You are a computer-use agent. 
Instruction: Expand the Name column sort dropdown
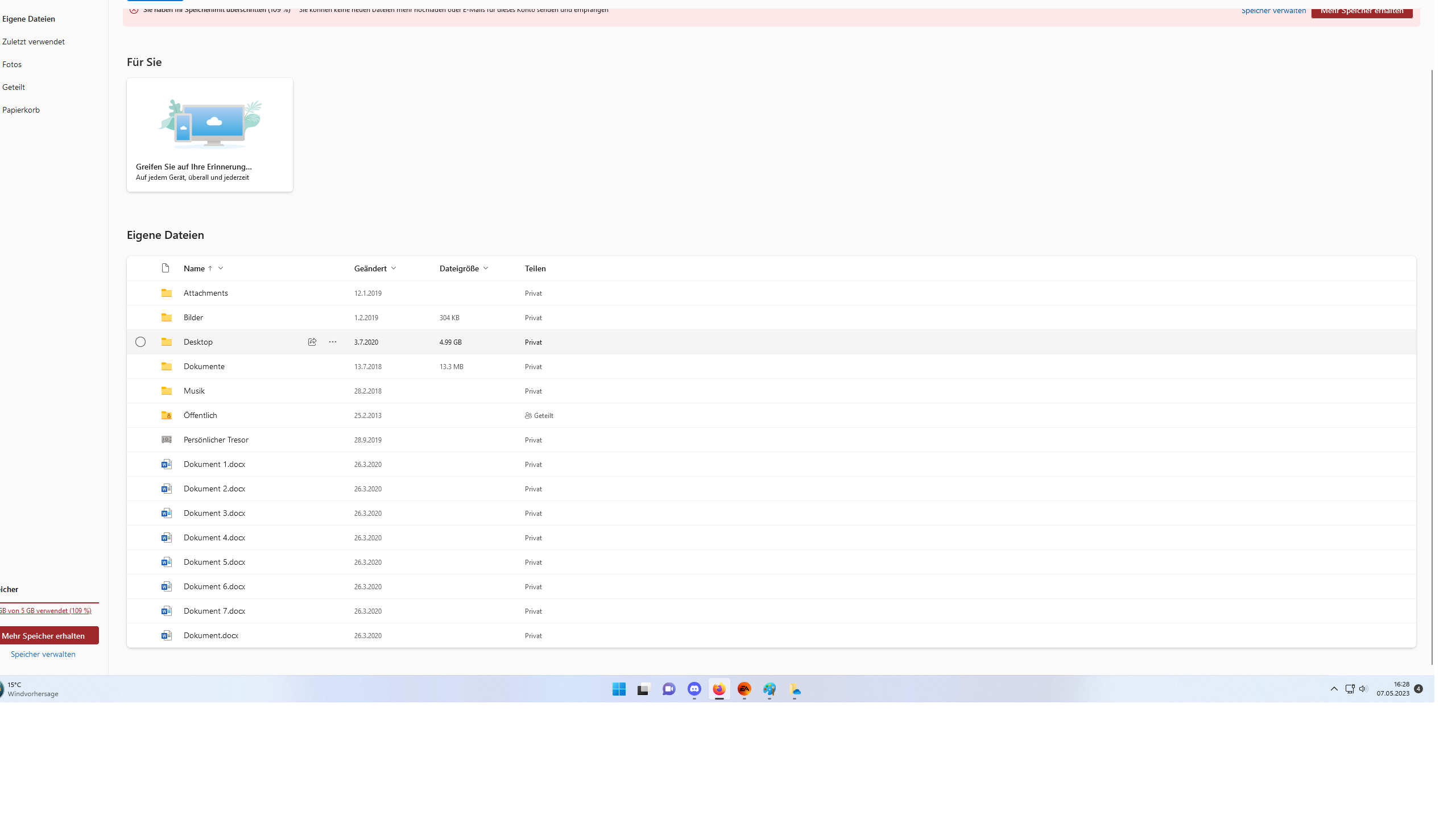point(221,268)
